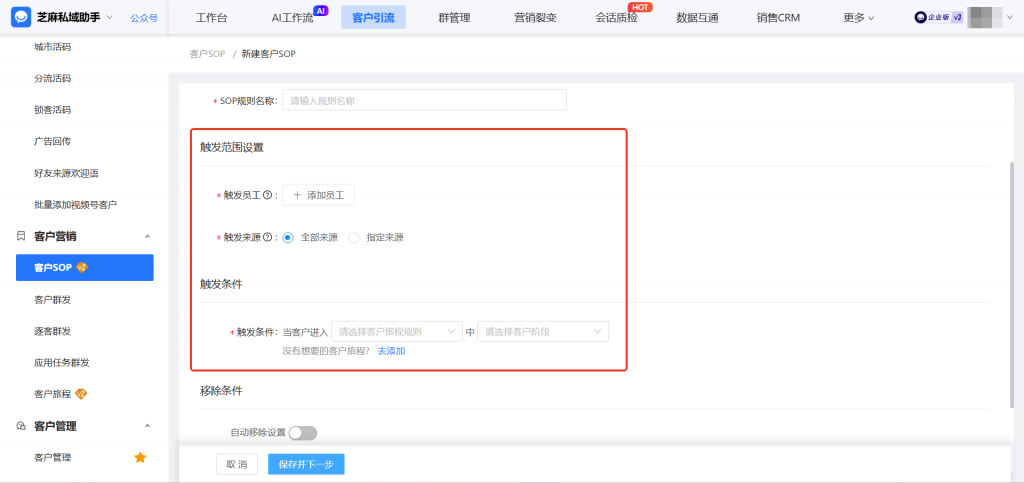1024x483 pixels.
Task: Open the 会话质检 tab
Action: [616, 18]
